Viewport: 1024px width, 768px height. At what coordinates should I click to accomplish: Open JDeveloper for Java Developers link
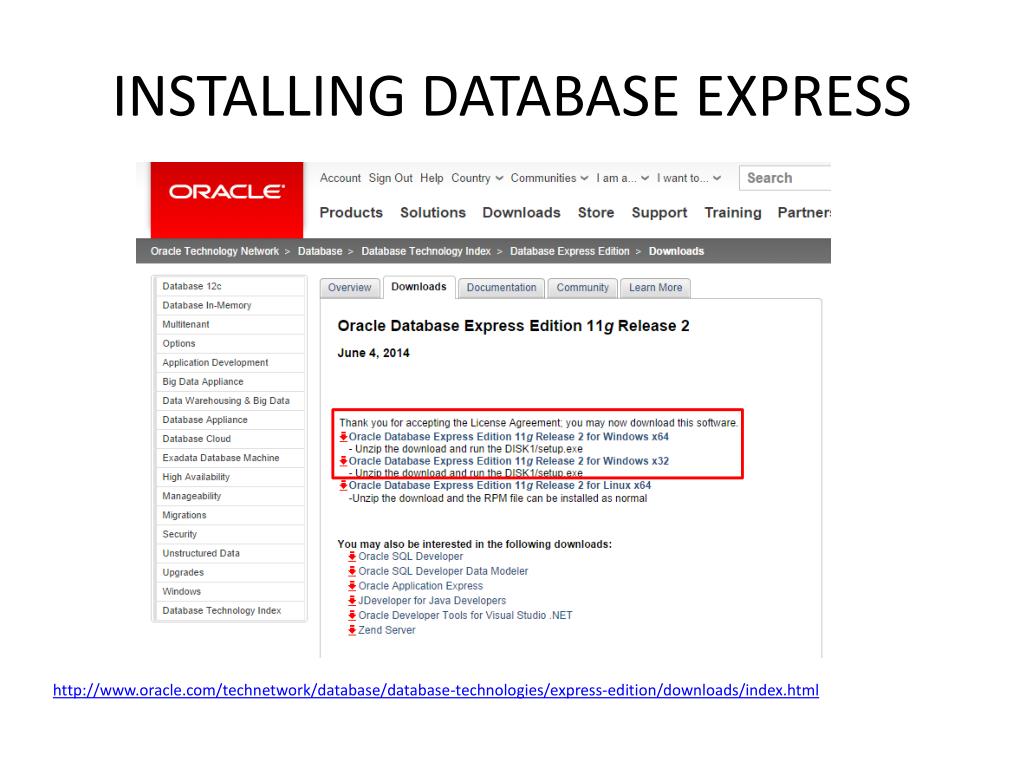click(432, 600)
